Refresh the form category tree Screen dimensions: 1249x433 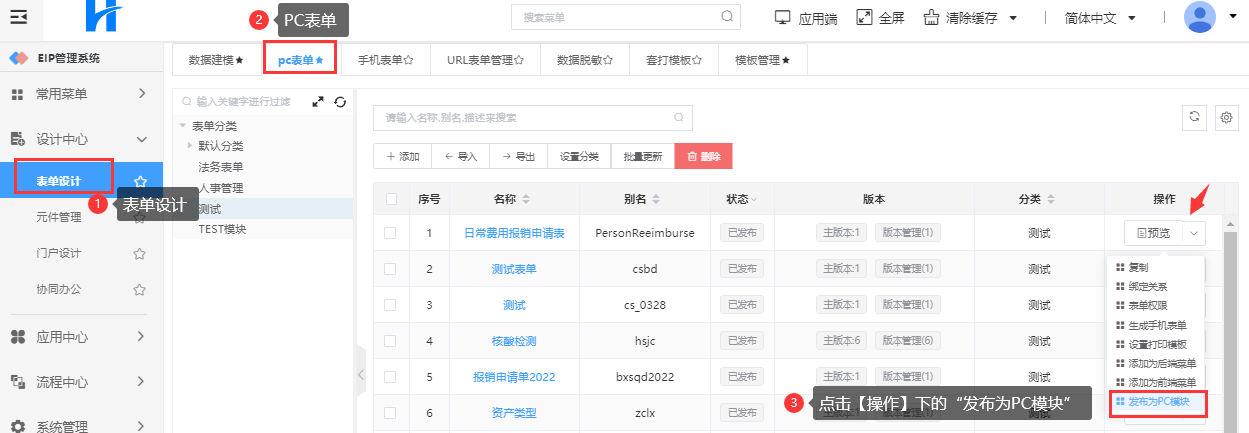tap(340, 101)
